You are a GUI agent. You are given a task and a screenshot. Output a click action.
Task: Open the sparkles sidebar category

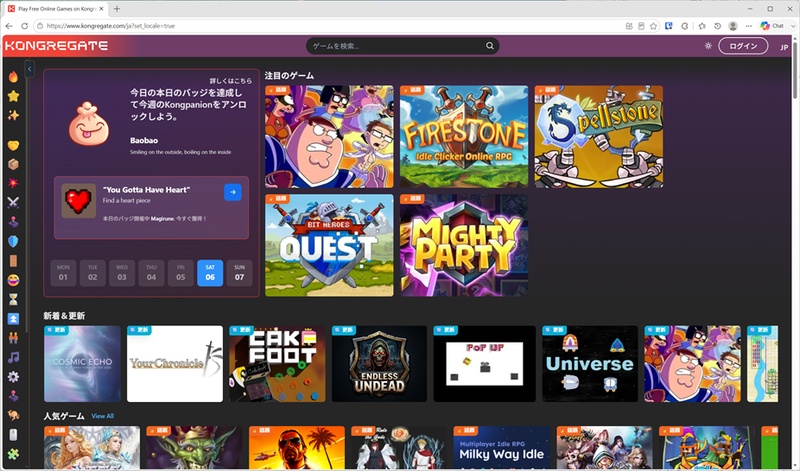point(13,115)
